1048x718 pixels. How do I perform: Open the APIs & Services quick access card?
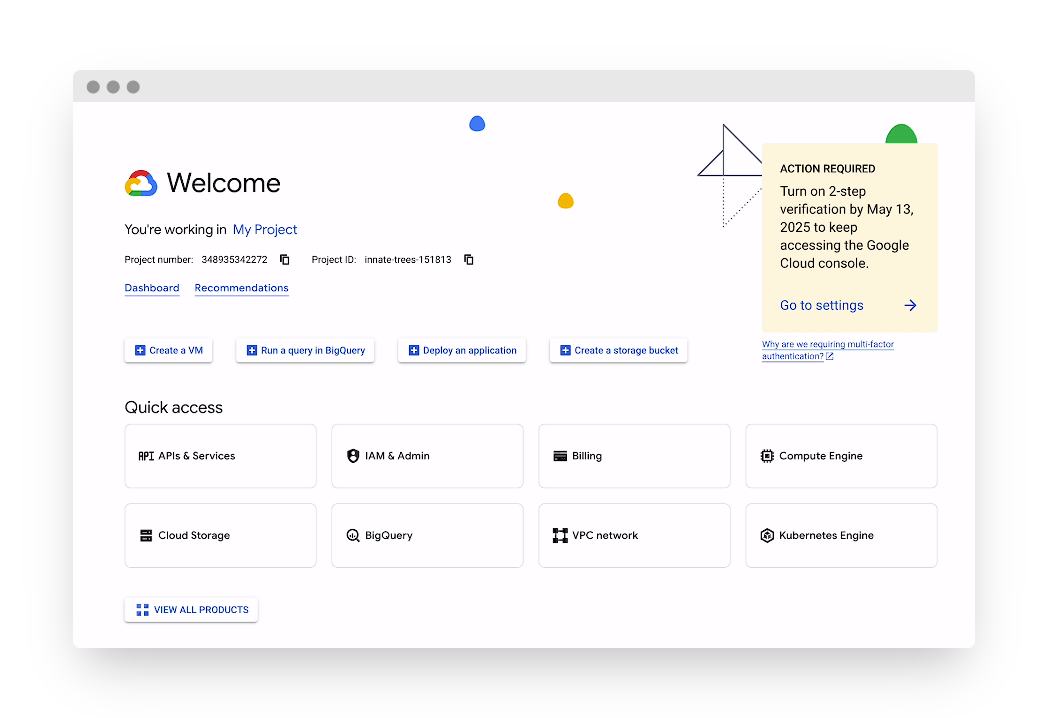[x=221, y=456]
